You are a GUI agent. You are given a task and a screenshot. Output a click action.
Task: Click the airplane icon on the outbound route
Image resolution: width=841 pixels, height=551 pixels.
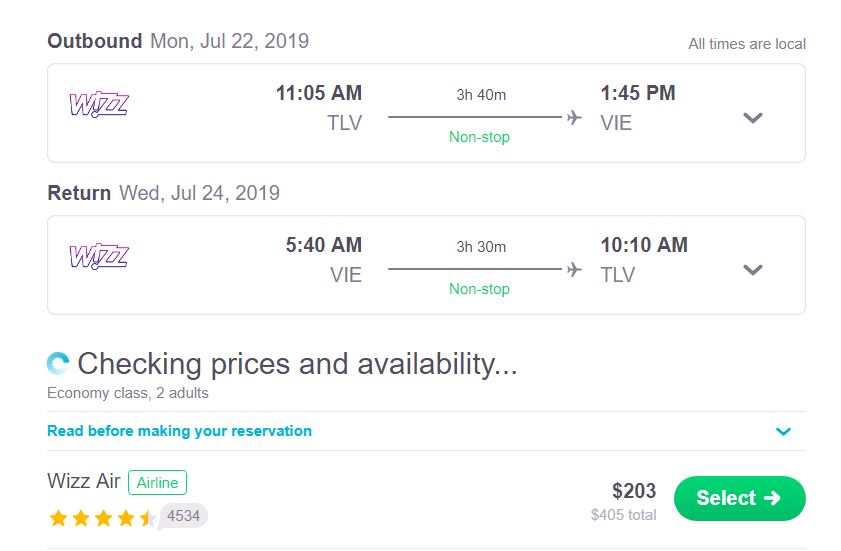(x=574, y=118)
